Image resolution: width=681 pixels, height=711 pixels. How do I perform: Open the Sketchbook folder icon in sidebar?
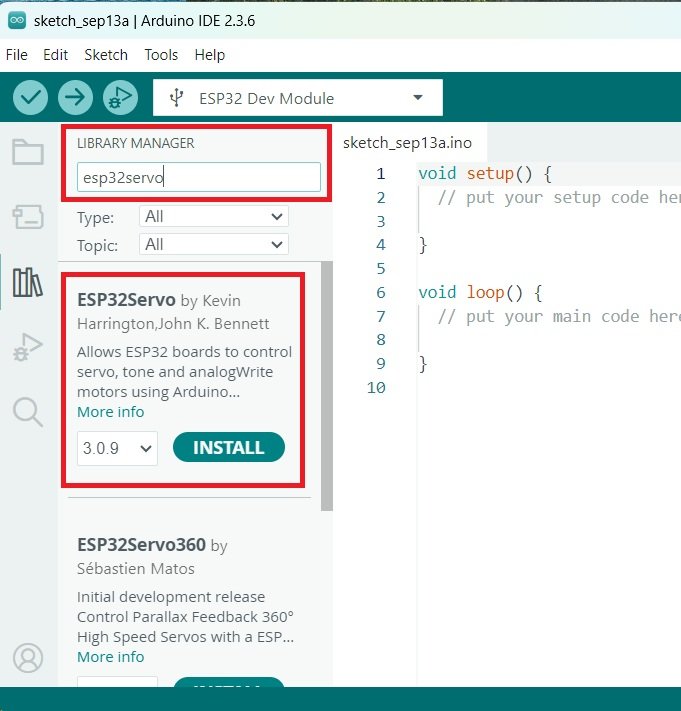click(x=28, y=151)
